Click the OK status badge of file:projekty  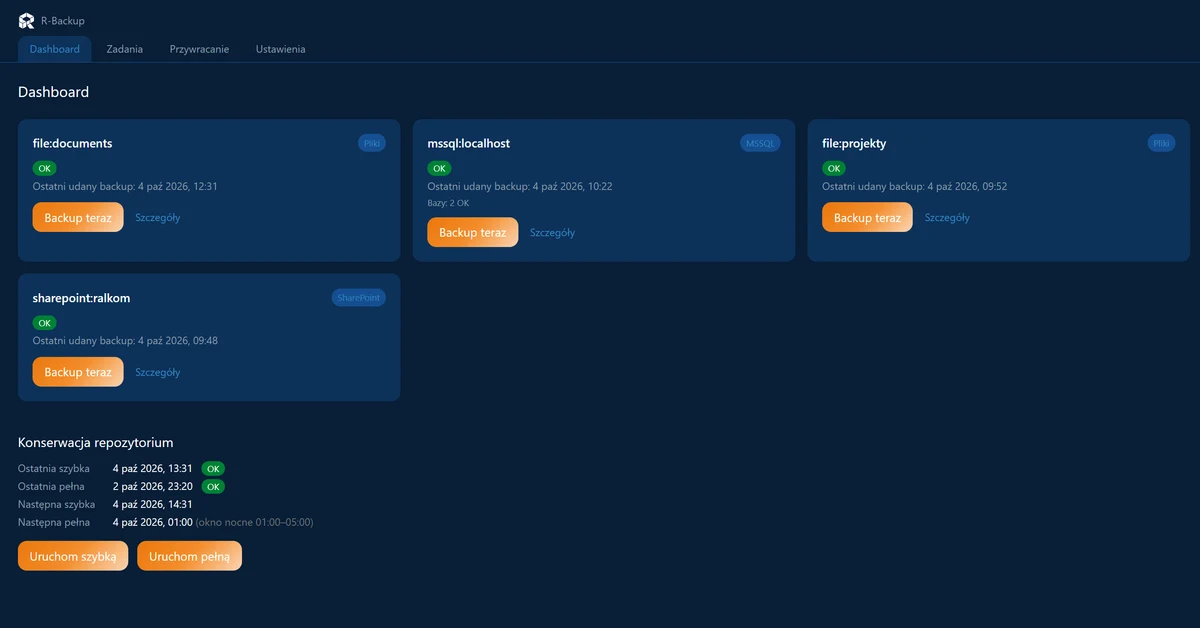[x=835, y=168]
